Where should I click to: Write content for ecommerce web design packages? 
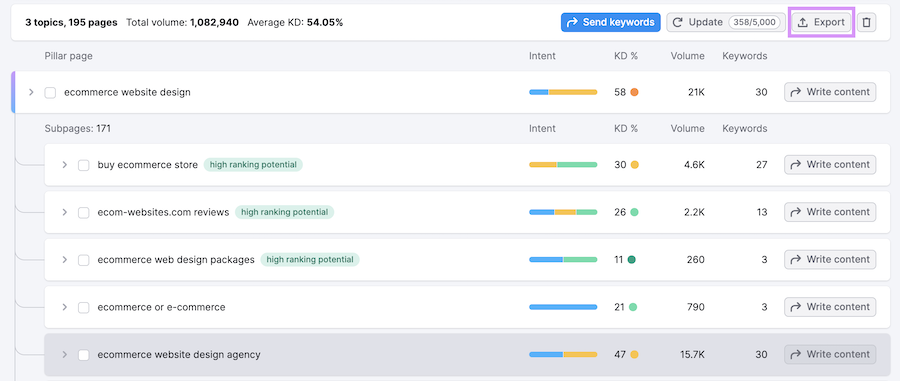coord(830,259)
